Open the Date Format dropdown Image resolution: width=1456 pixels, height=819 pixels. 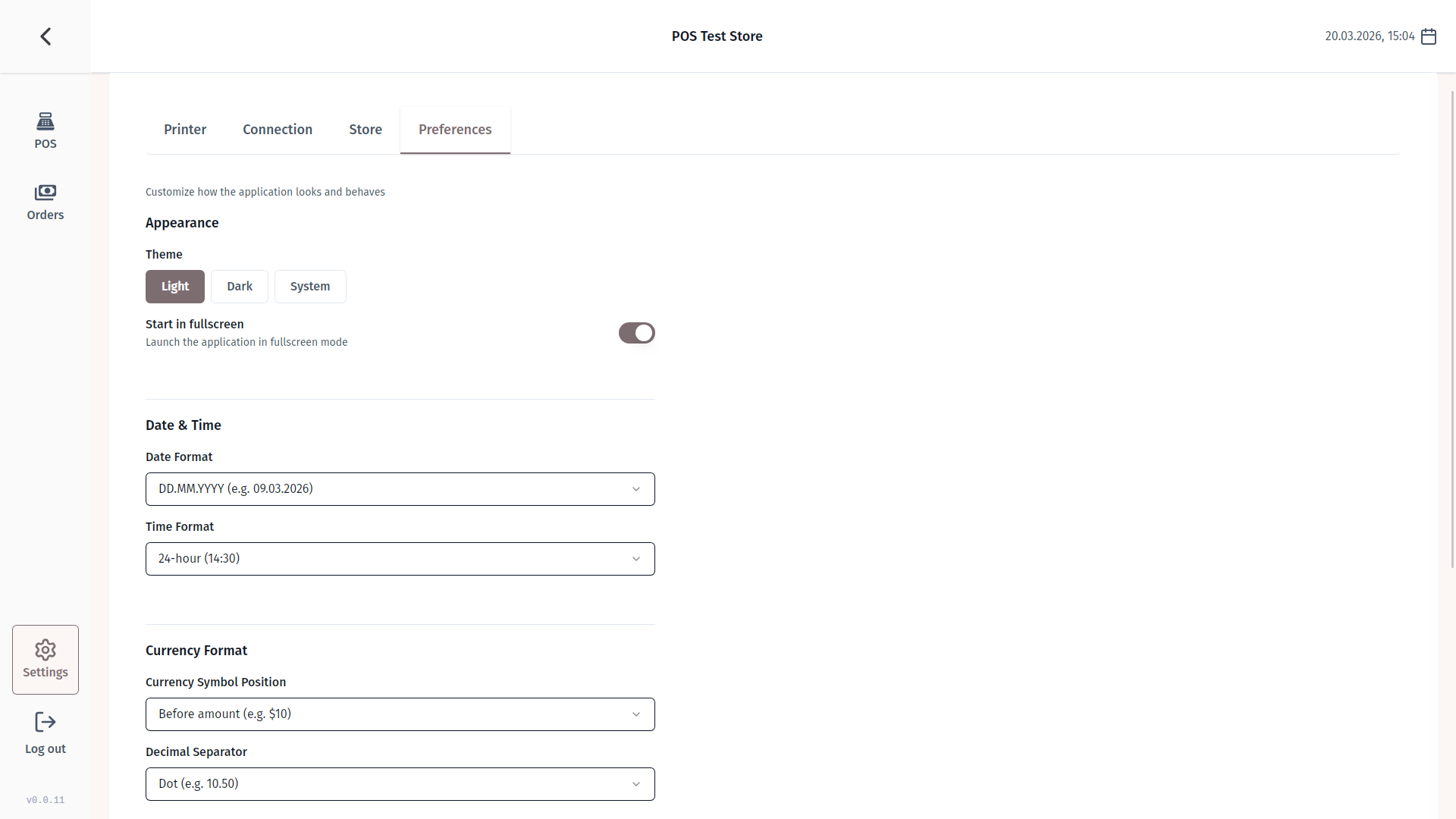tap(400, 489)
